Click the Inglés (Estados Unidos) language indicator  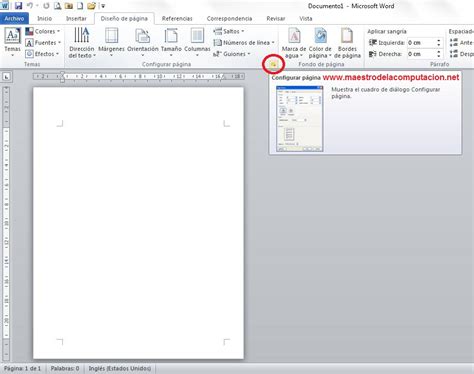tap(120, 368)
